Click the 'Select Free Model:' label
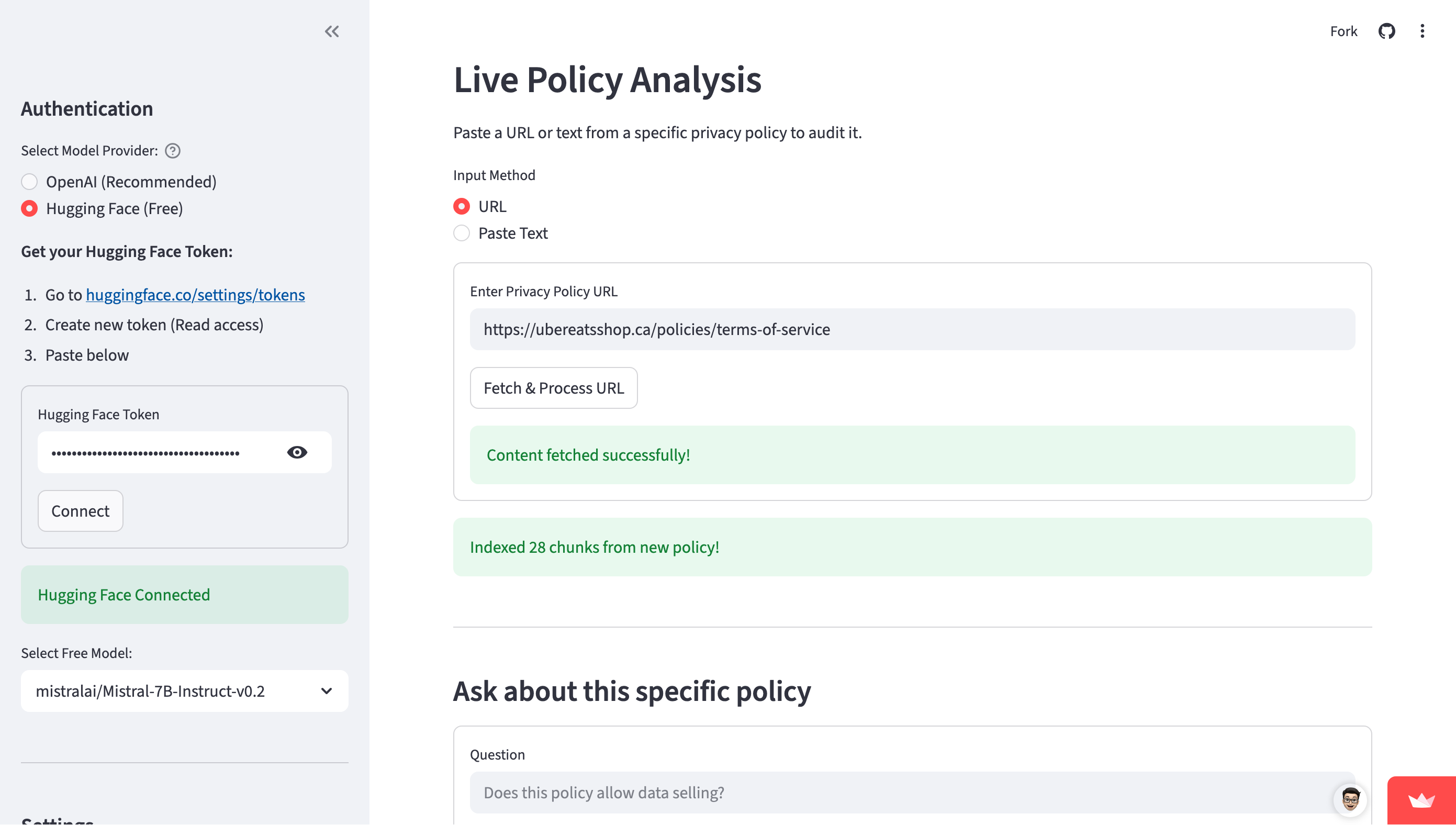1456x825 pixels. click(76, 653)
